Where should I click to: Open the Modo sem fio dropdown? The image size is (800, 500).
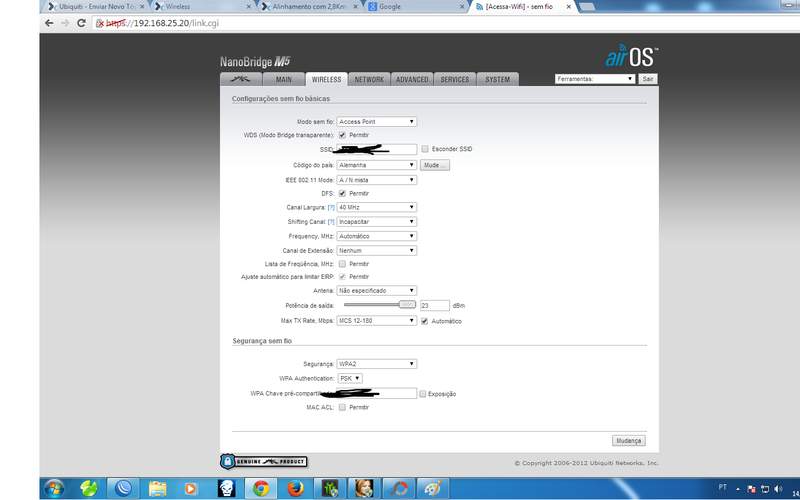(x=377, y=121)
